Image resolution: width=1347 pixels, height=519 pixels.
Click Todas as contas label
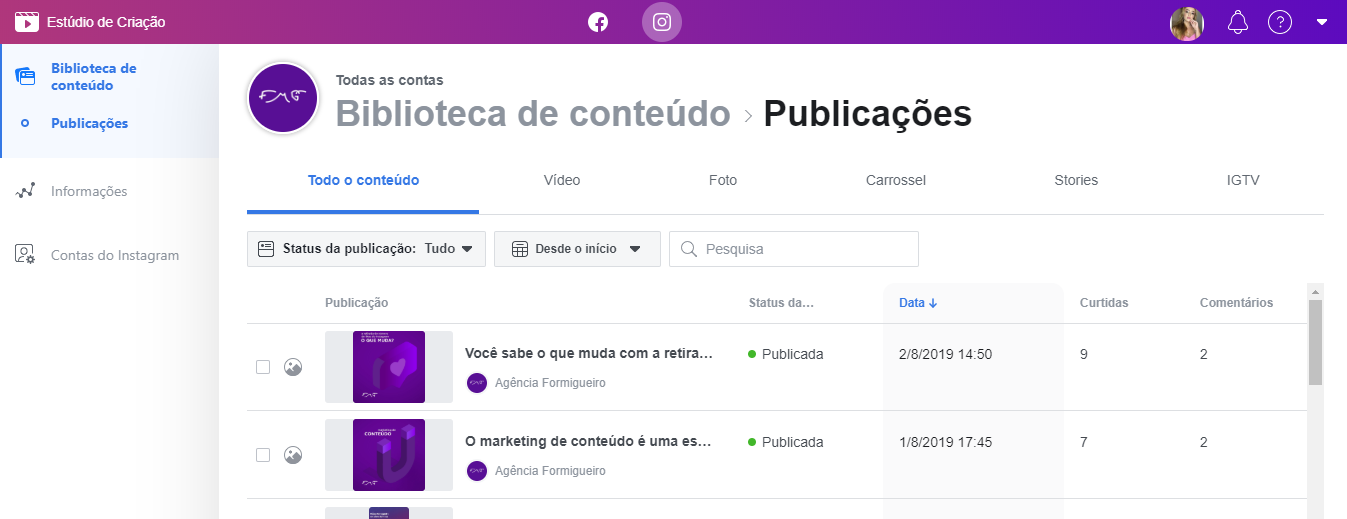click(389, 80)
